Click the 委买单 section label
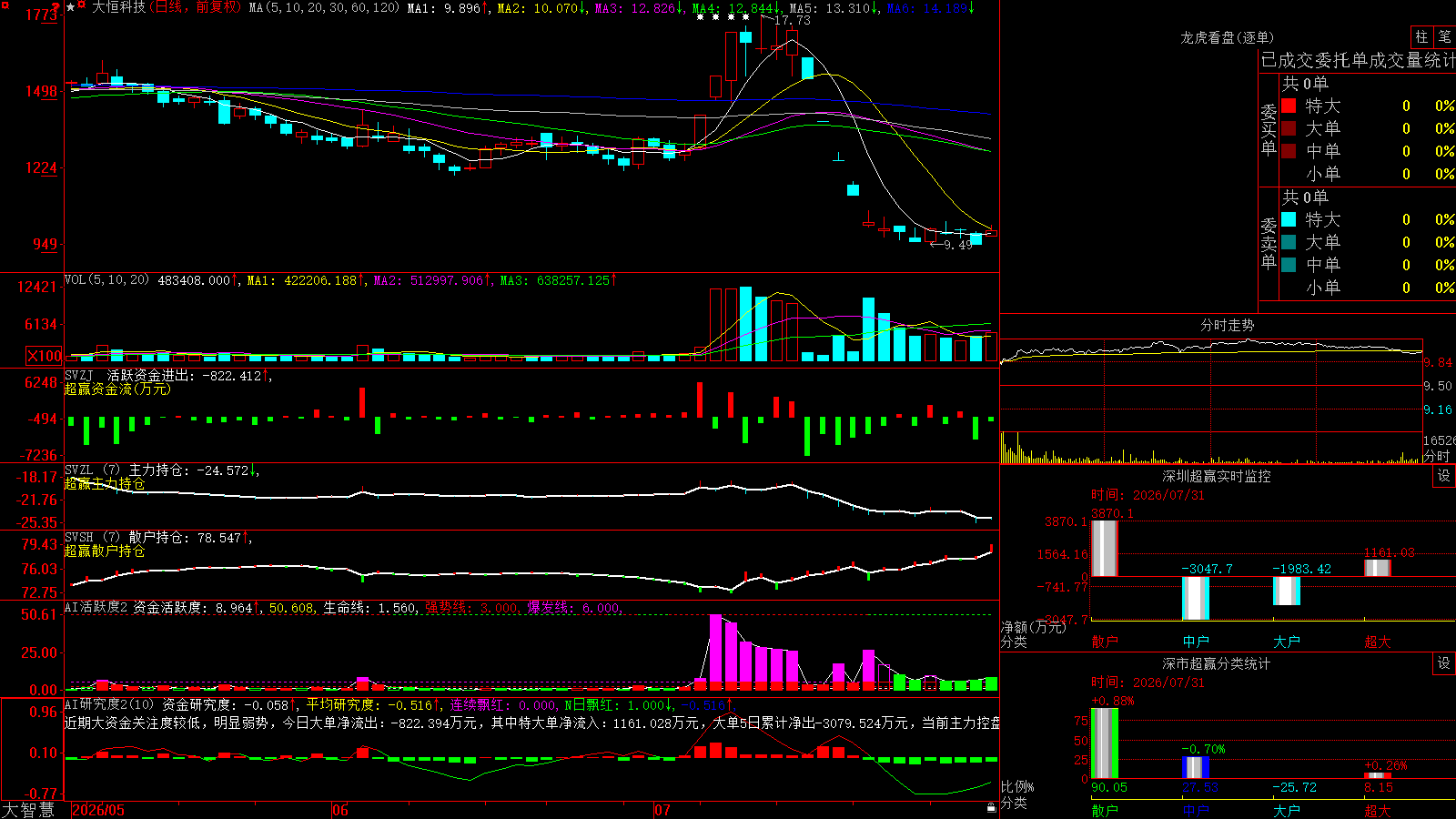1456x819 pixels. (x=1269, y=129)
